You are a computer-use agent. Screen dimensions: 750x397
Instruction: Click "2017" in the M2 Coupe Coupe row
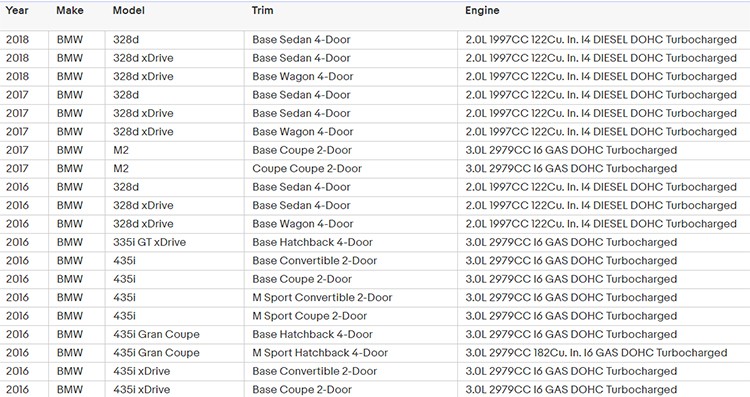point(17,168)
